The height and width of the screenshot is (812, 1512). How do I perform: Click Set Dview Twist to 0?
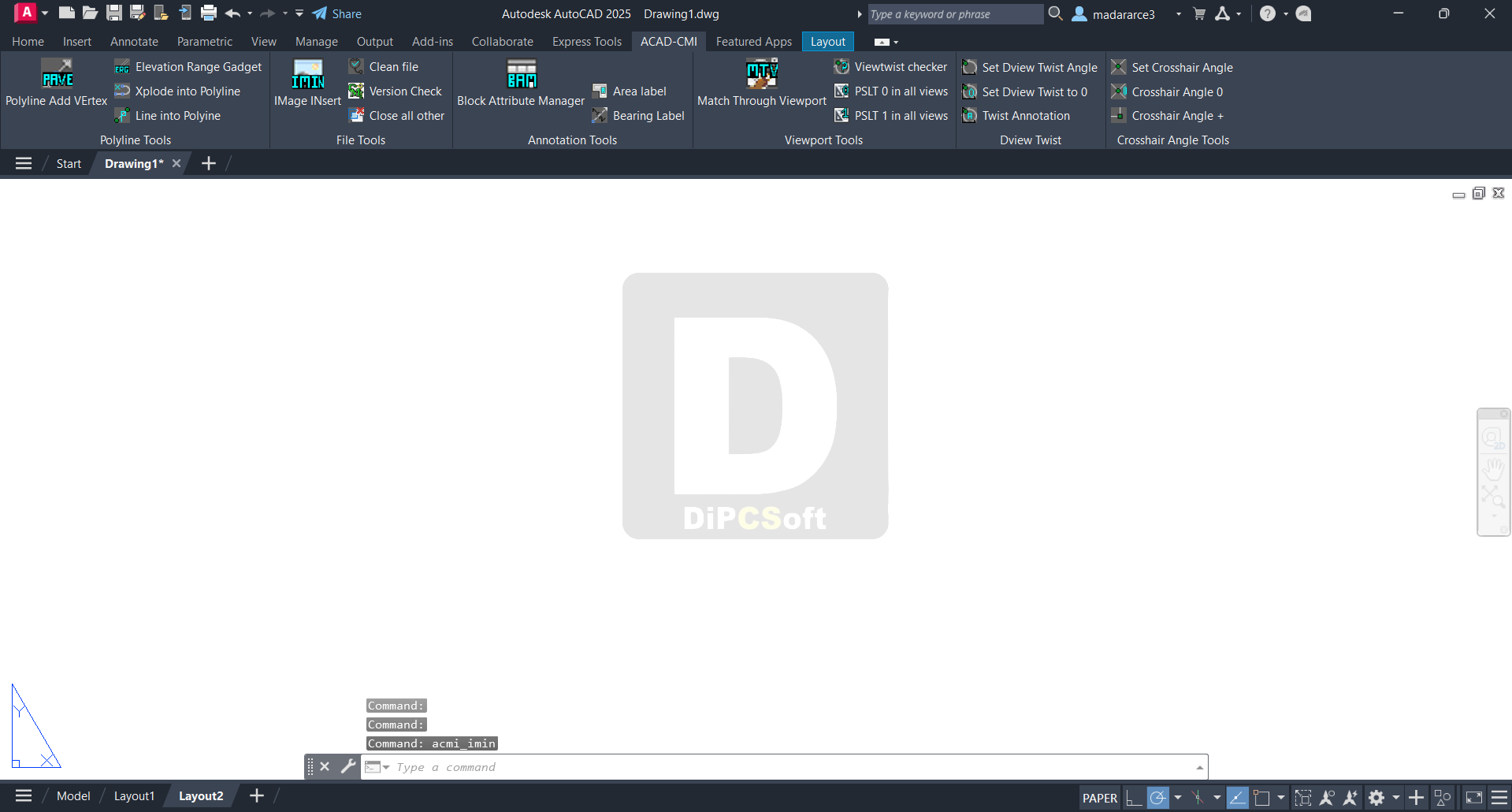click(x=1025, y=92)
